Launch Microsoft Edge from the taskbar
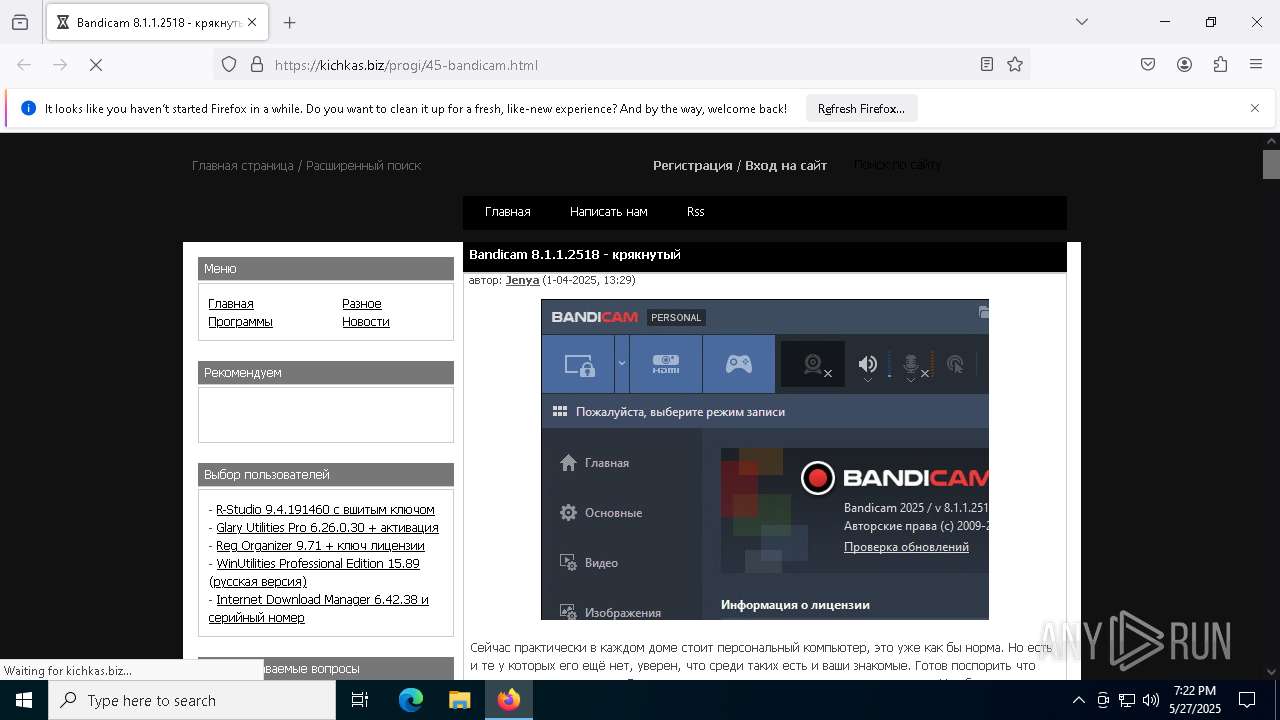The image size is (1280, 720). pyautogui.click(x=411, y=700)
